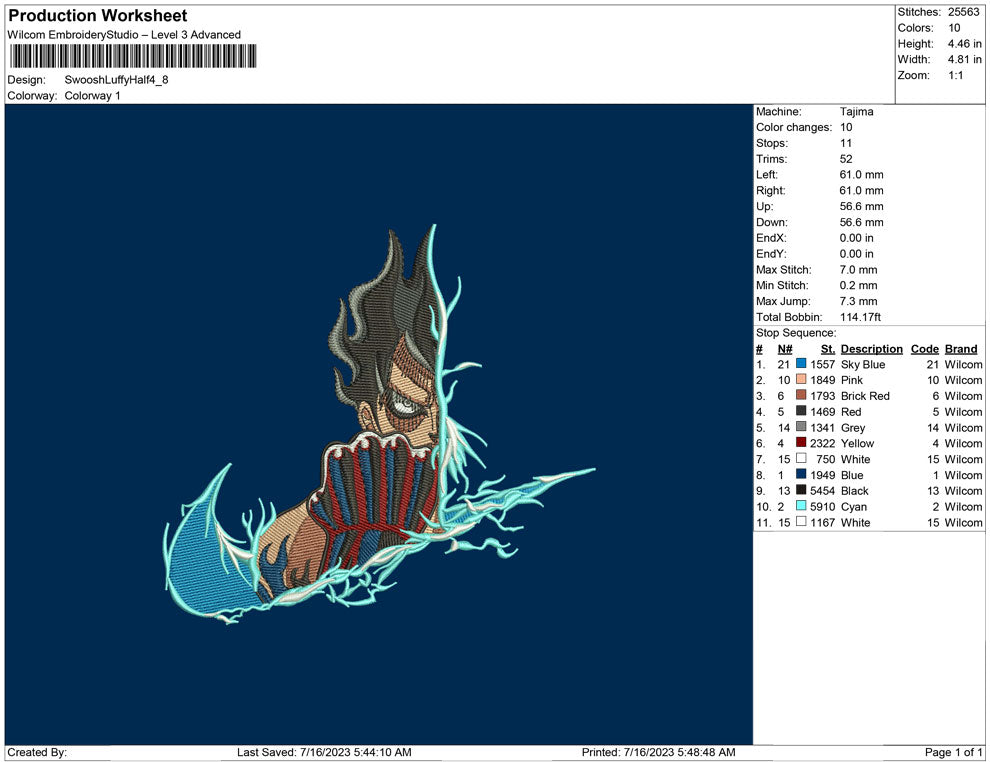Click the barcode under the worksheet title
This screenshot has width=990, height=762.
[x=131, y=56]
